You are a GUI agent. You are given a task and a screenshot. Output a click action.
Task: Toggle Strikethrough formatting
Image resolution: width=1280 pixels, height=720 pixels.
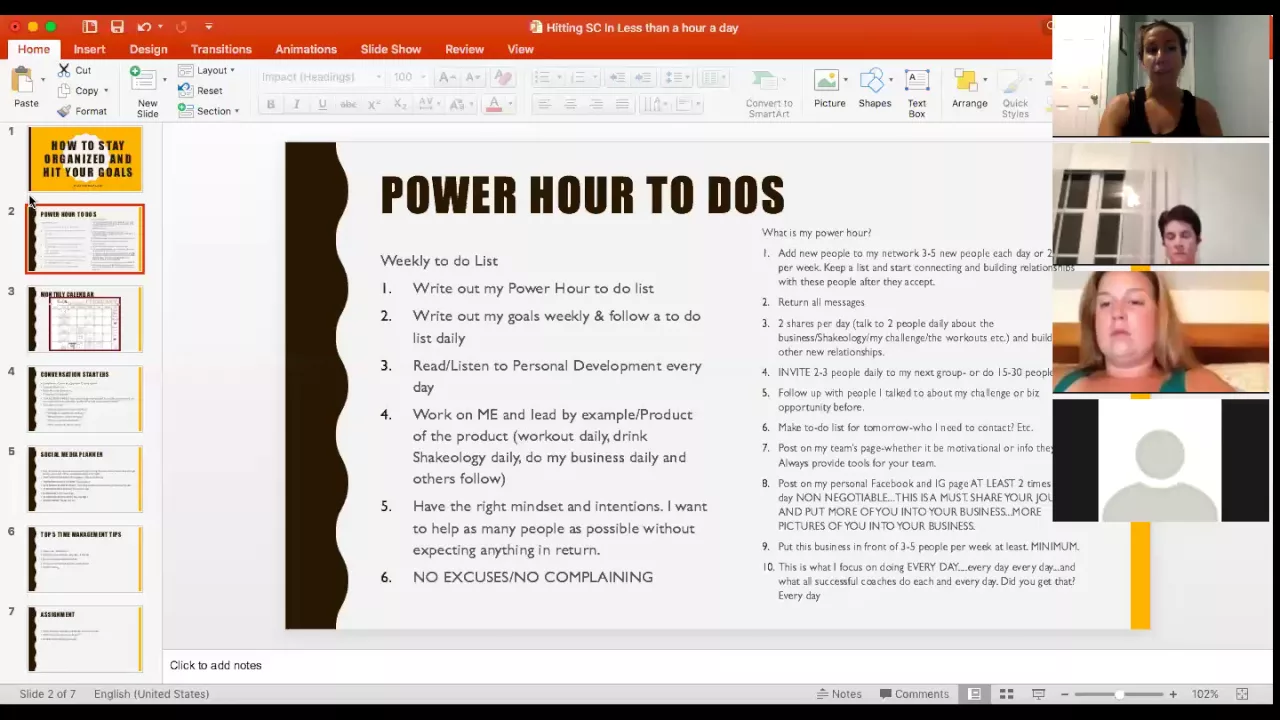[348, 105]
